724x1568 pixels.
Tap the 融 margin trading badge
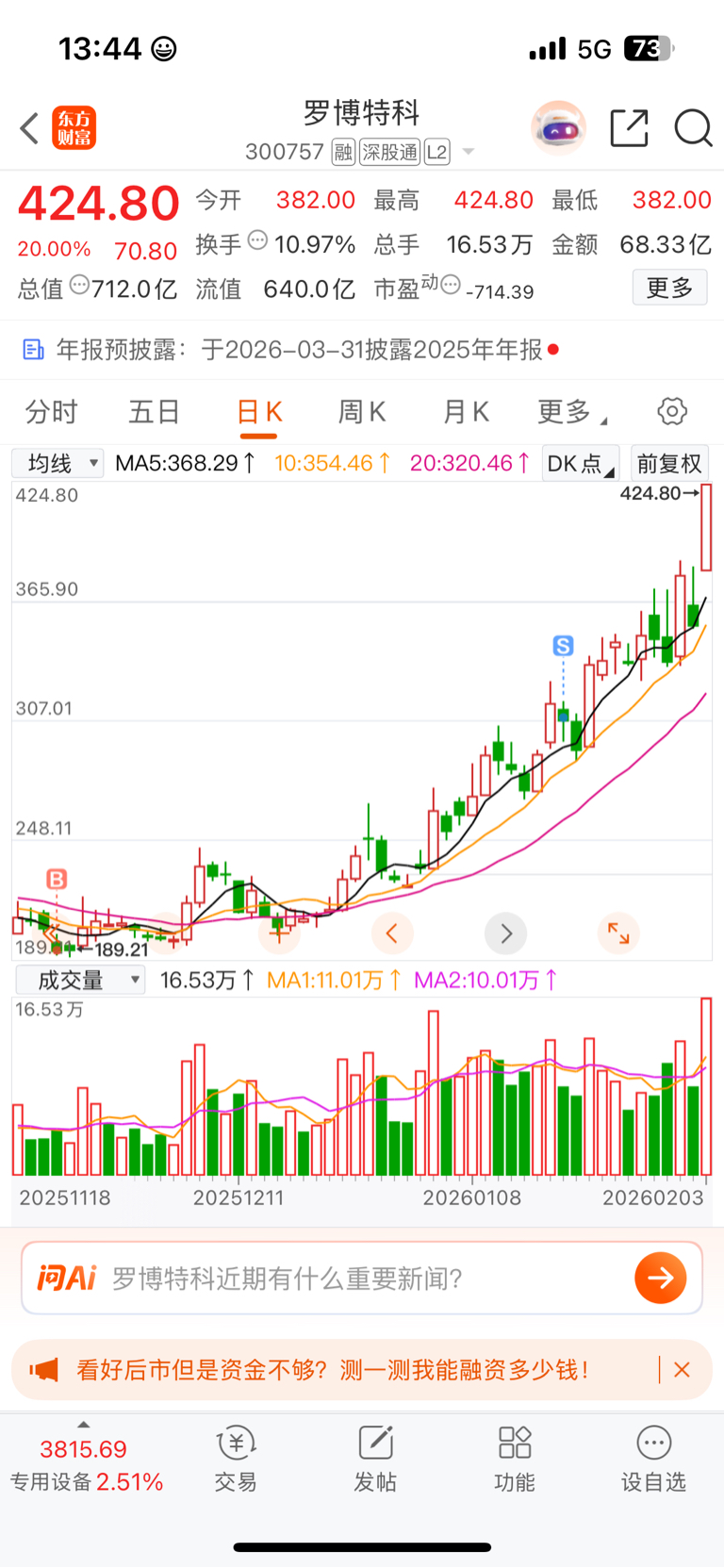click(x=343, y=152)
